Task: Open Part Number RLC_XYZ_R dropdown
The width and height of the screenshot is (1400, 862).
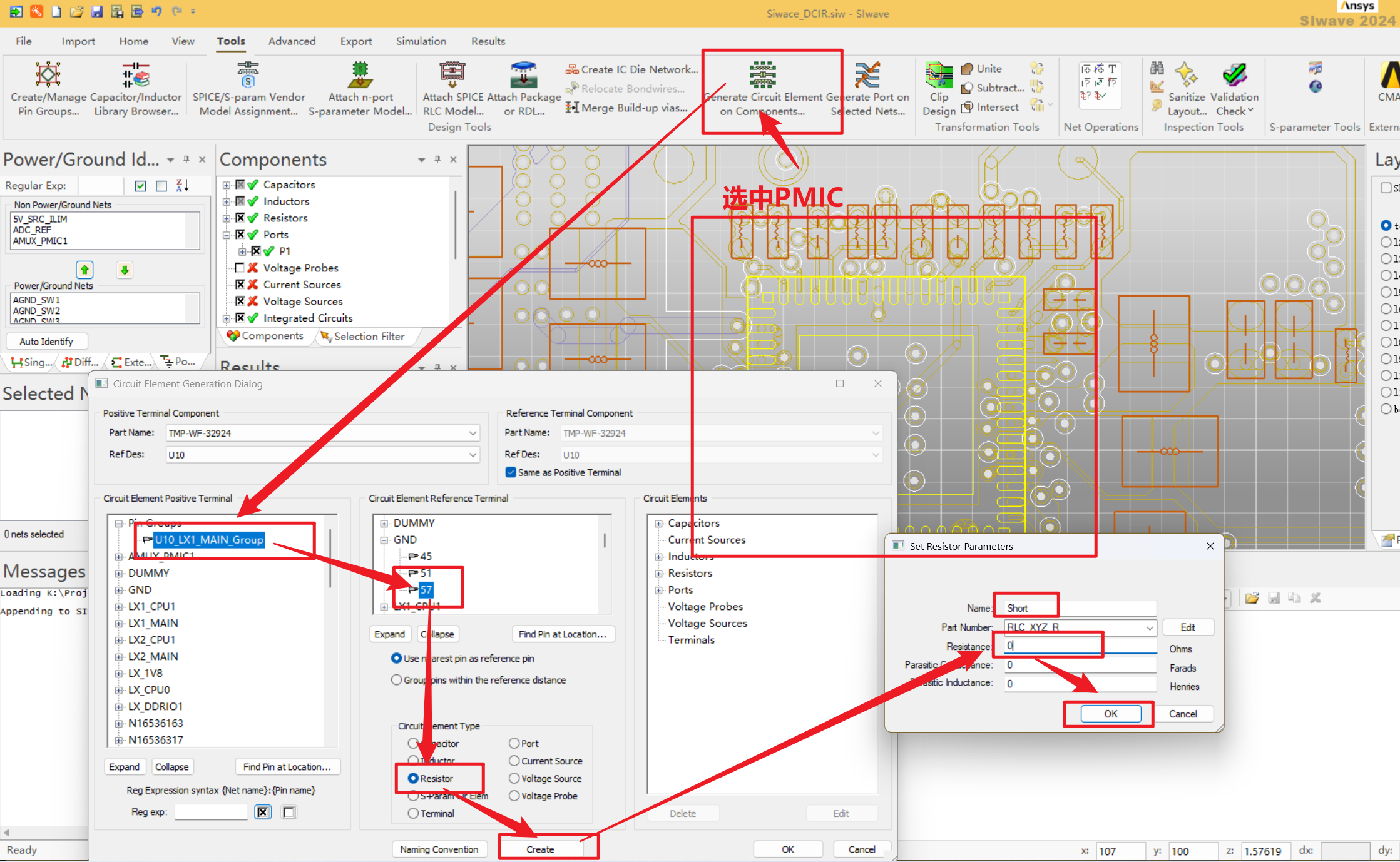Action: pos(1149,627)
